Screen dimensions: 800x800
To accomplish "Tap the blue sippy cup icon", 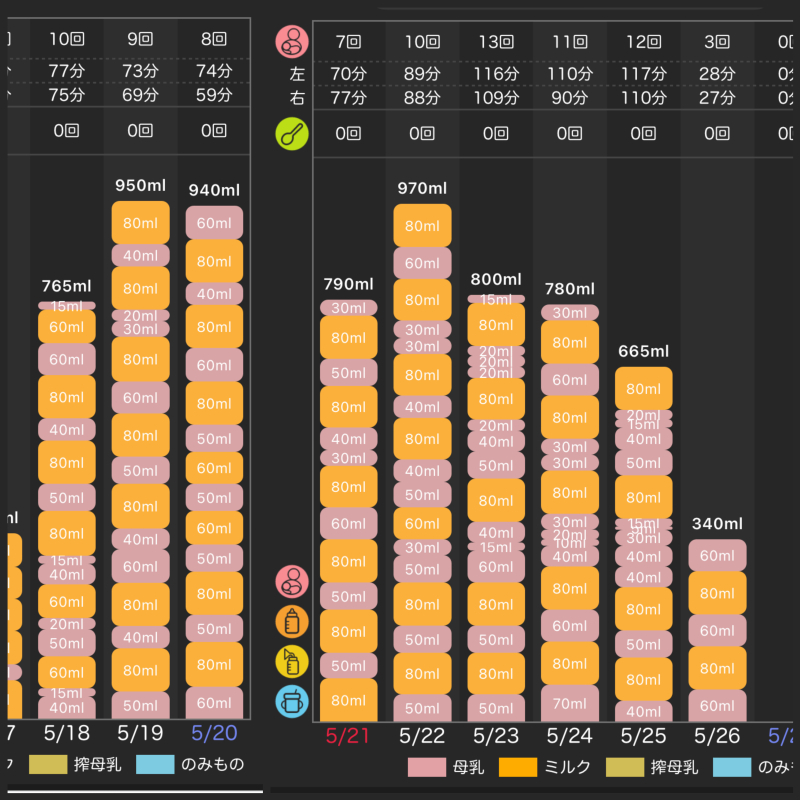I will (292, 701).
